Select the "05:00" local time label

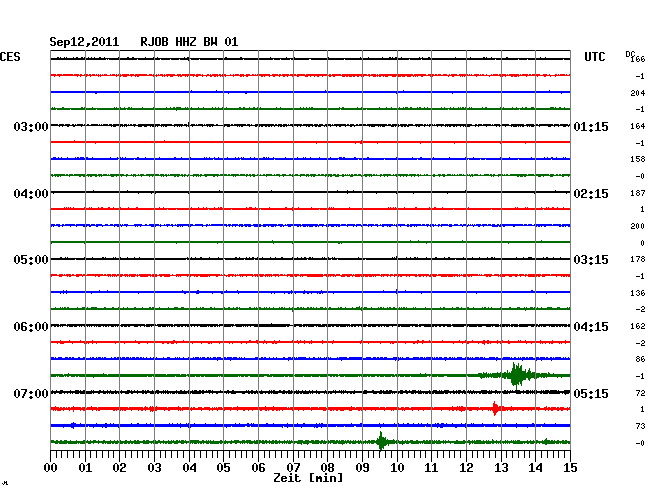point(31,260)
